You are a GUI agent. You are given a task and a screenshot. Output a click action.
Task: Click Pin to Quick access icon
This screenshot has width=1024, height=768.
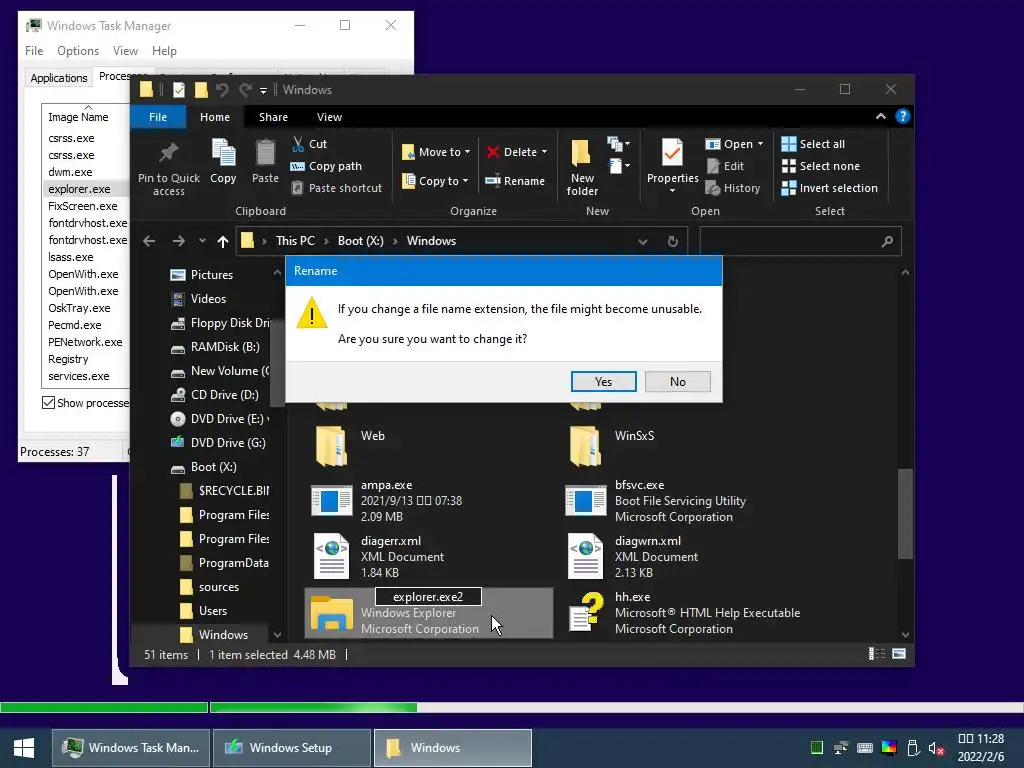(168, 153)
